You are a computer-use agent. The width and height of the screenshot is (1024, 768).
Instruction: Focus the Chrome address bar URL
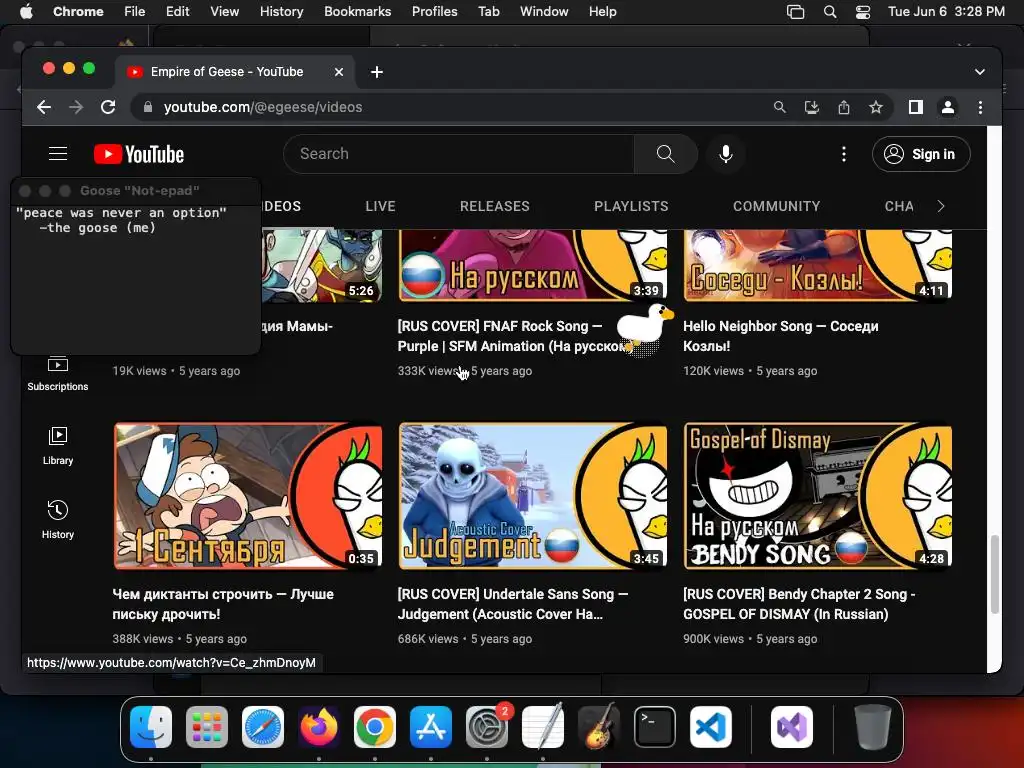(x=263, y=107)
